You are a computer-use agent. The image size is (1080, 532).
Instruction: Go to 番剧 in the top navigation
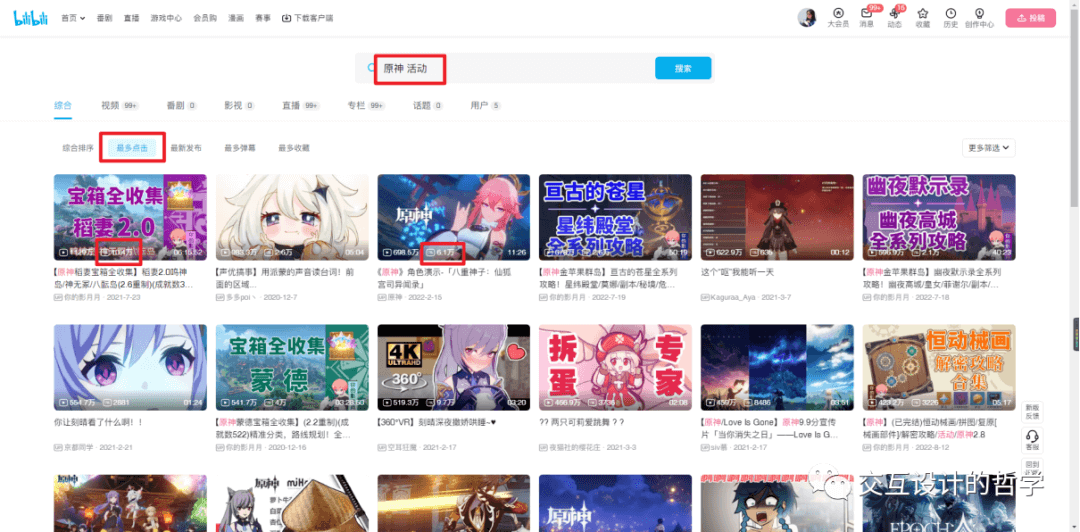click(x=105, y=19)
